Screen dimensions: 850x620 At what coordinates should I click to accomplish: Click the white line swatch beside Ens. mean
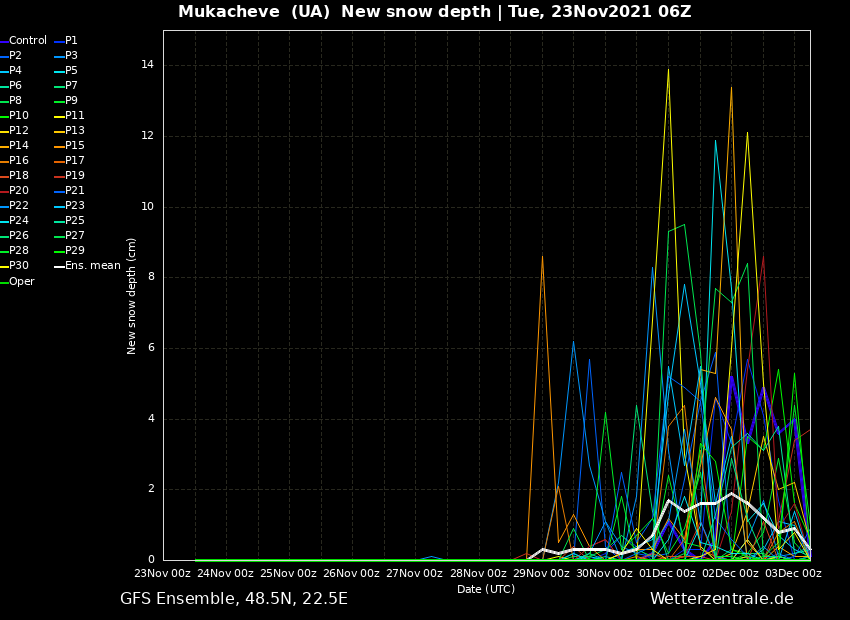[x=59, y=266]
